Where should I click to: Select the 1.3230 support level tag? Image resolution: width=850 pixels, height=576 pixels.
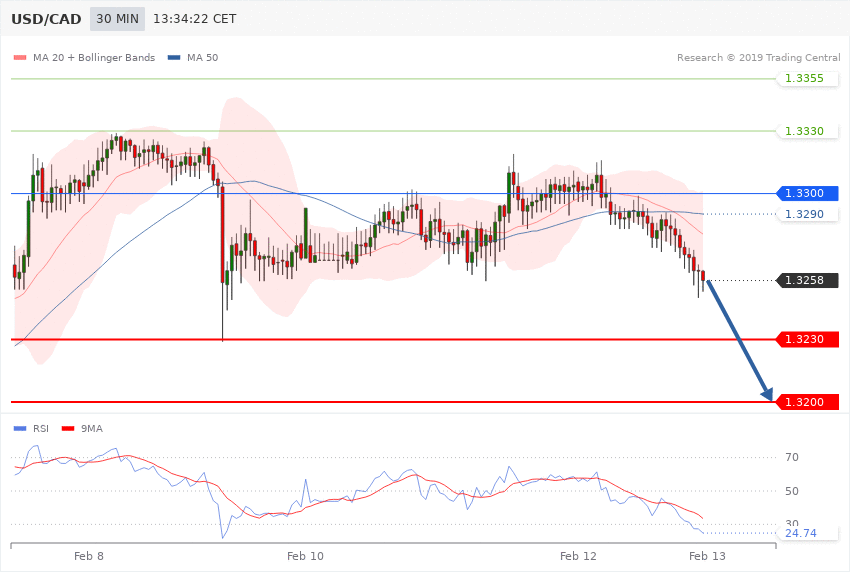[x=808, y=340]
